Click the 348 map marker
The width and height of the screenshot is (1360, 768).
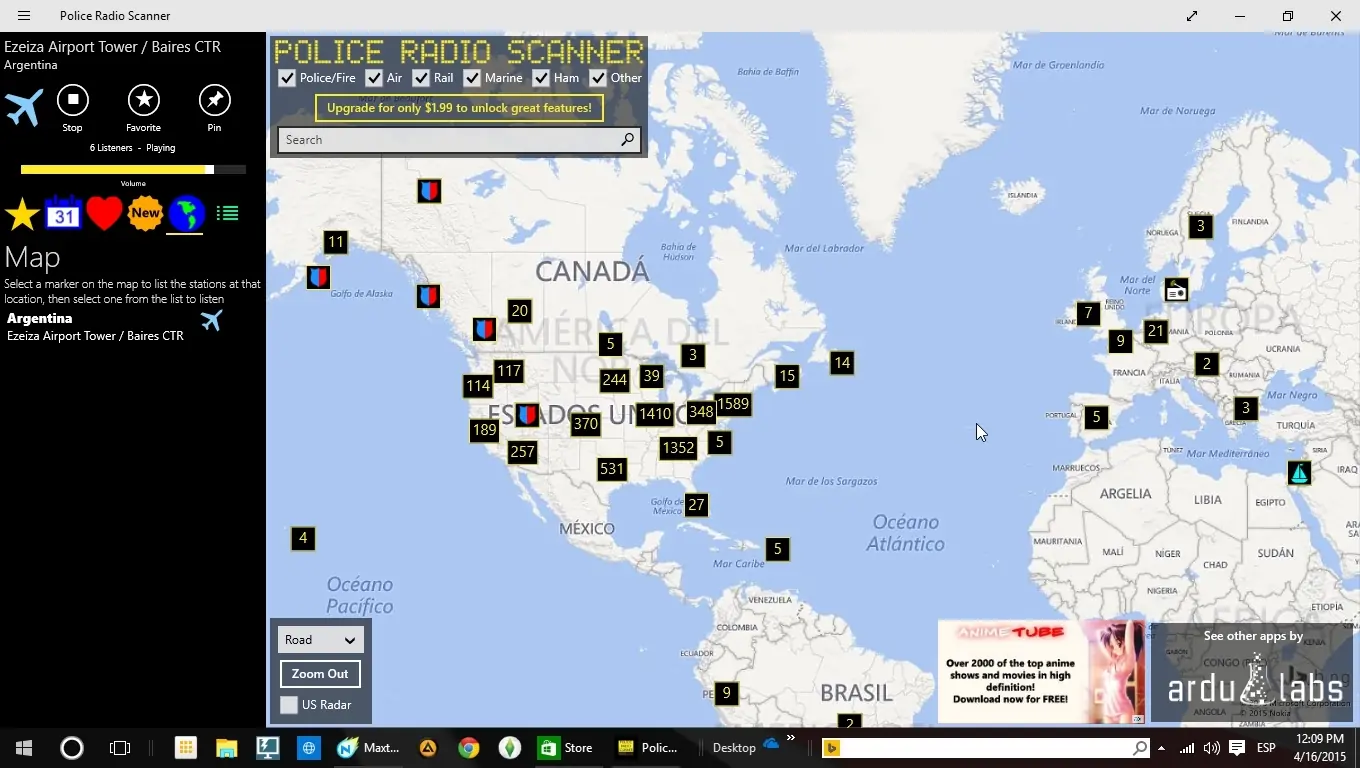702,412
